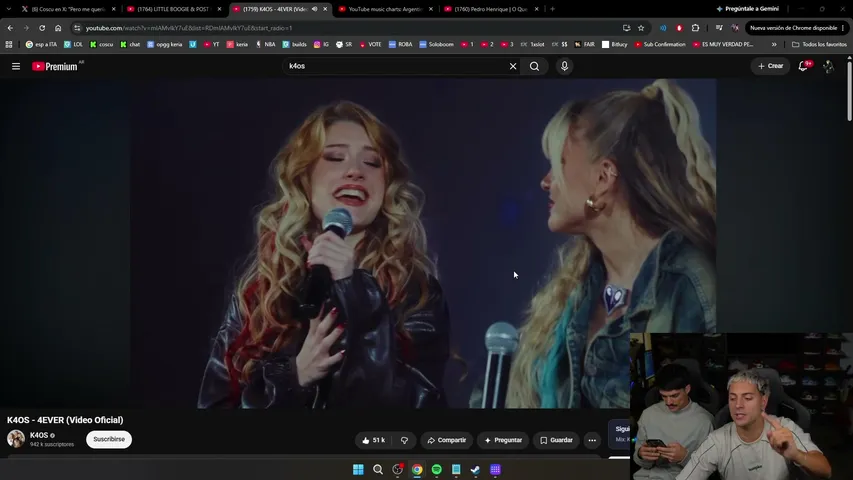
Task: Open the install/cast screen icon in address bar
Action: 626,28
